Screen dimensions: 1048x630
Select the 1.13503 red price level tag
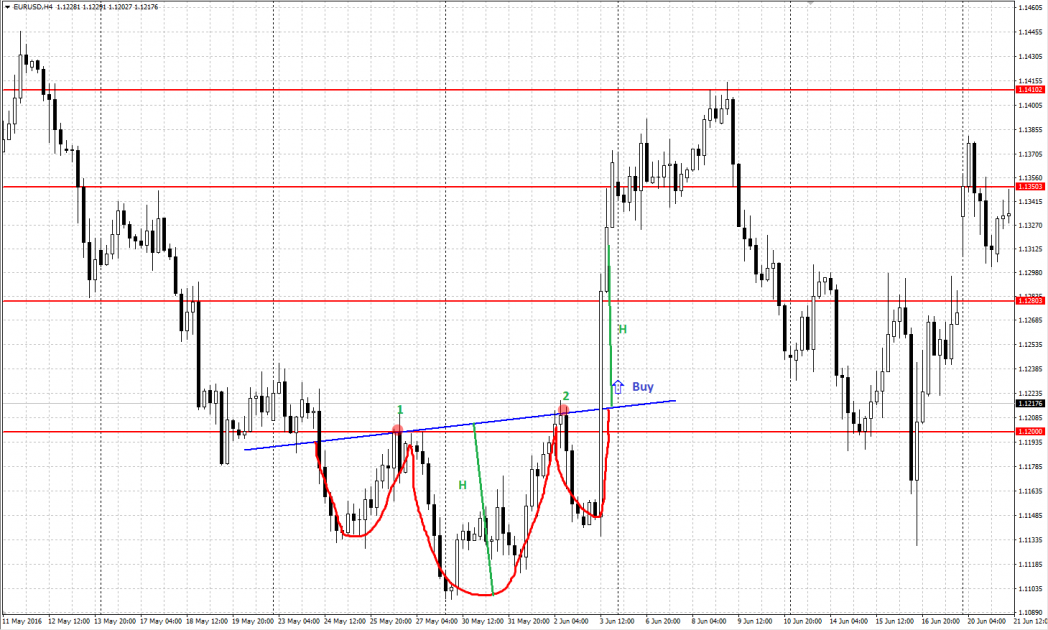[x=1030, y=186]
